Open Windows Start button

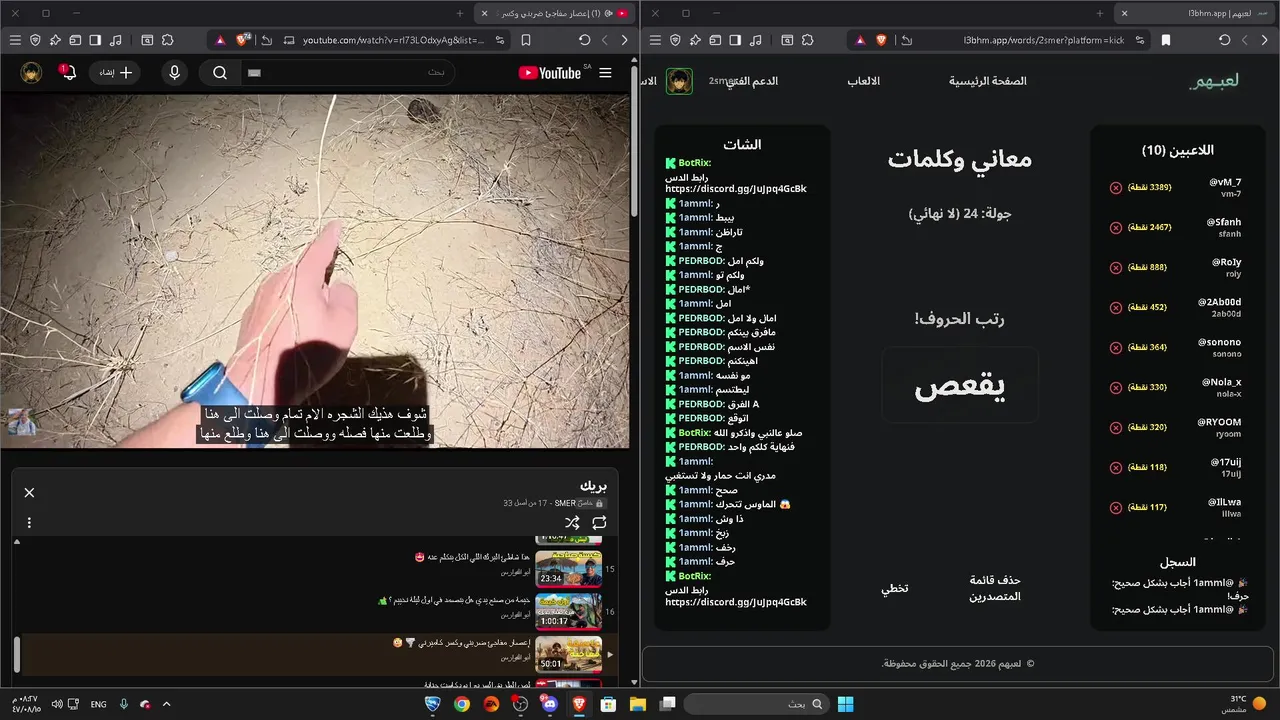[x=845, y=704]
